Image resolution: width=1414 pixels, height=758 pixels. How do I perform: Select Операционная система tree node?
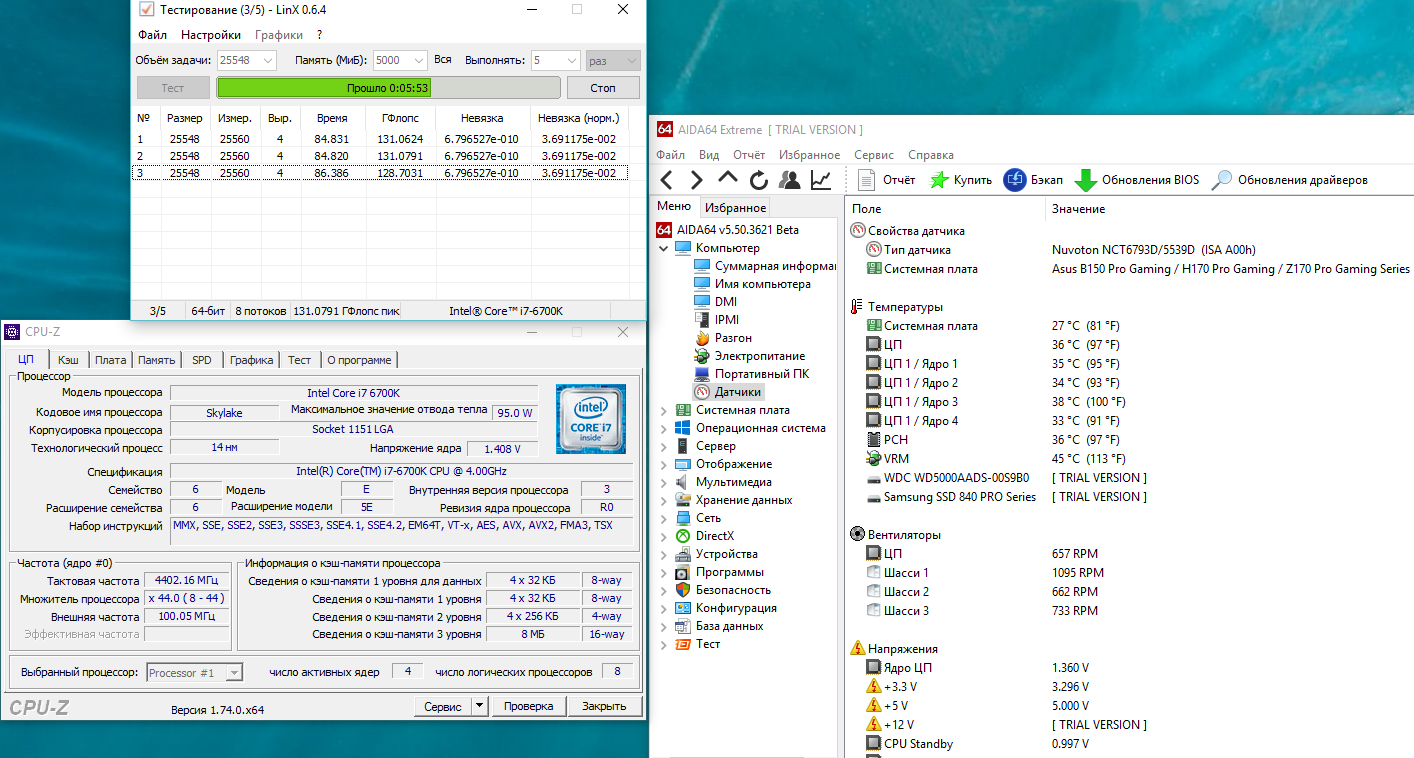point(751,428)
